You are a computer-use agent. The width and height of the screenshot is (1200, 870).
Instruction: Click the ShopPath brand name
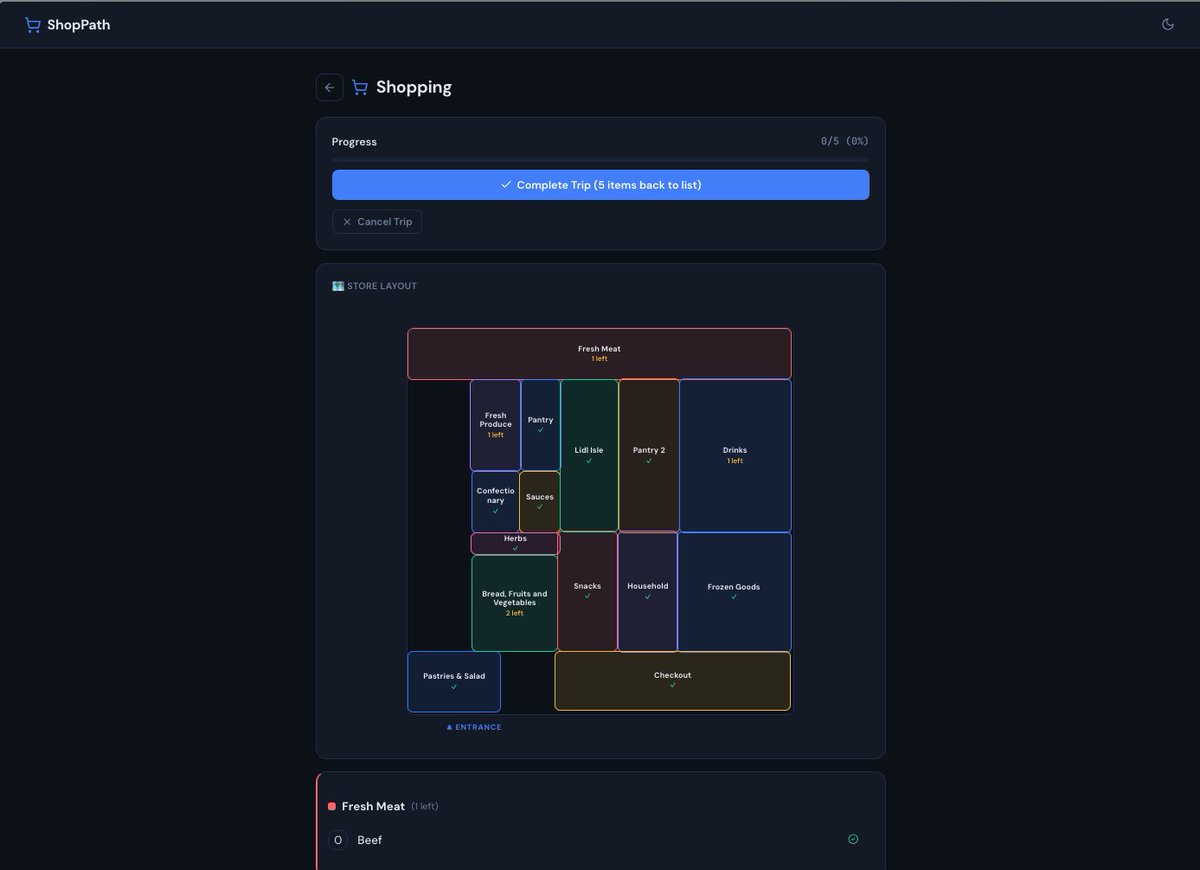point(79,25)
